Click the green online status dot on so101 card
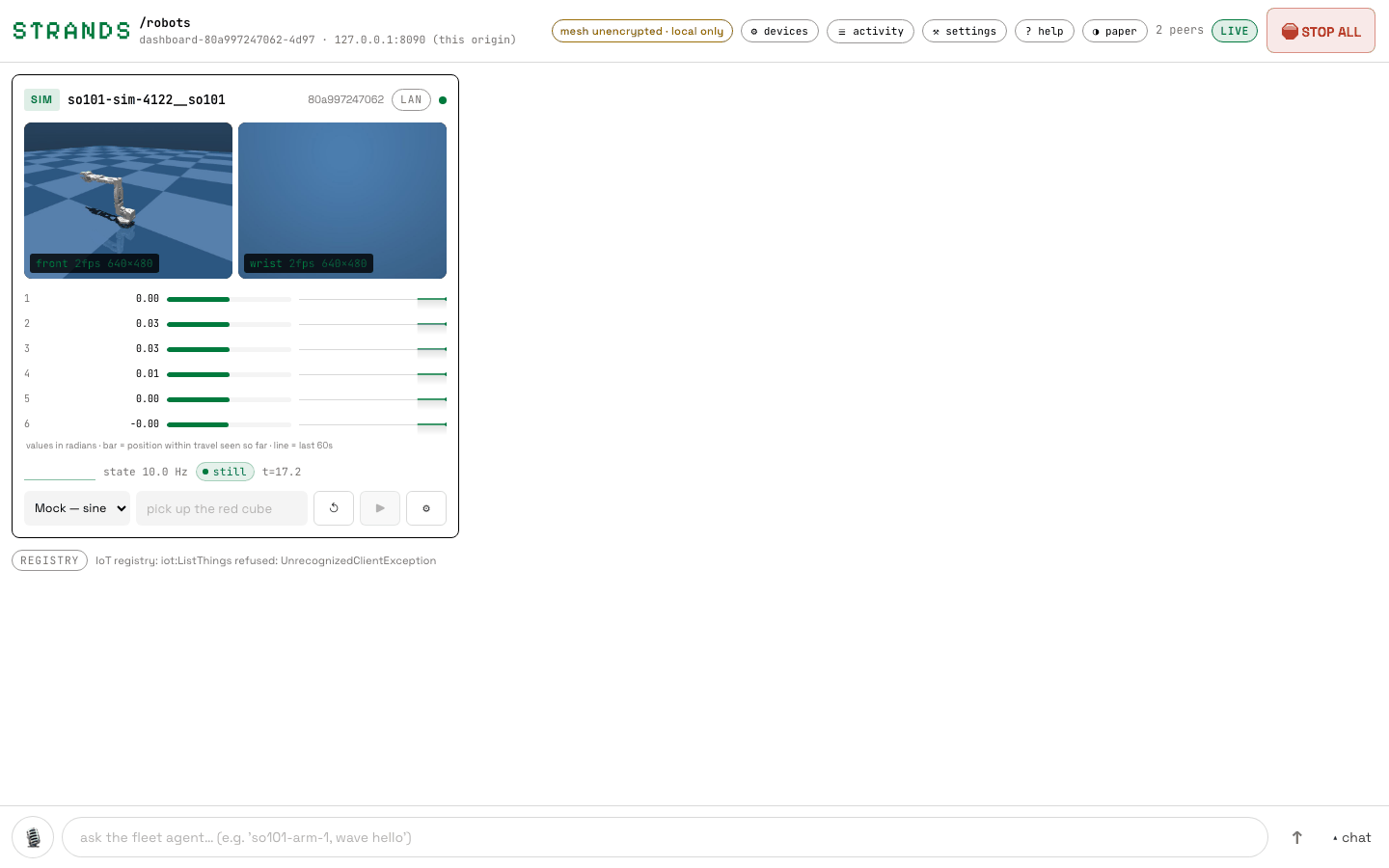This screenshot has height=868, width=1389. coord(443,100)
